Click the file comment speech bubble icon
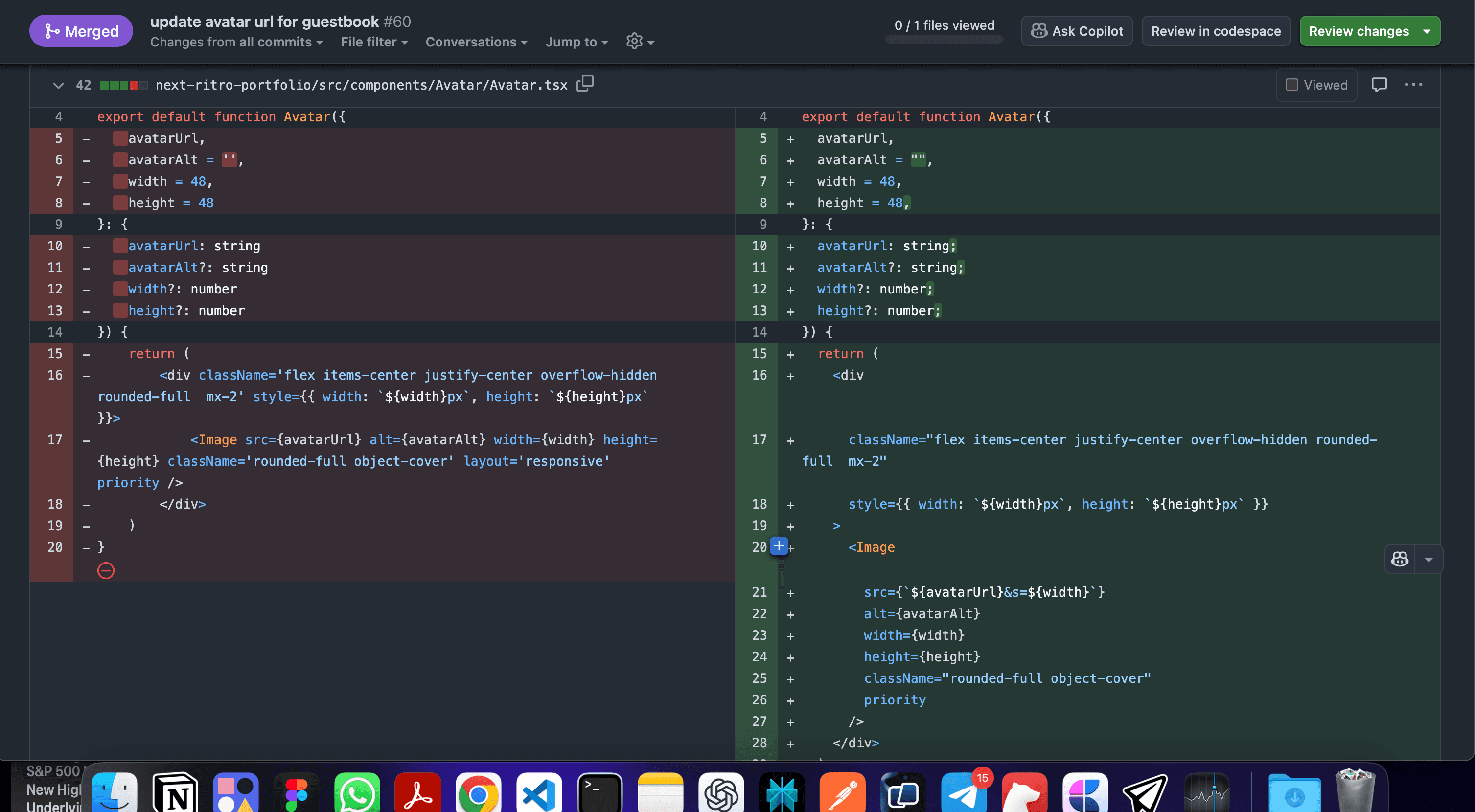This screenshot has width=1475, height=812. pyautogui.click(x=1379, y=85)
